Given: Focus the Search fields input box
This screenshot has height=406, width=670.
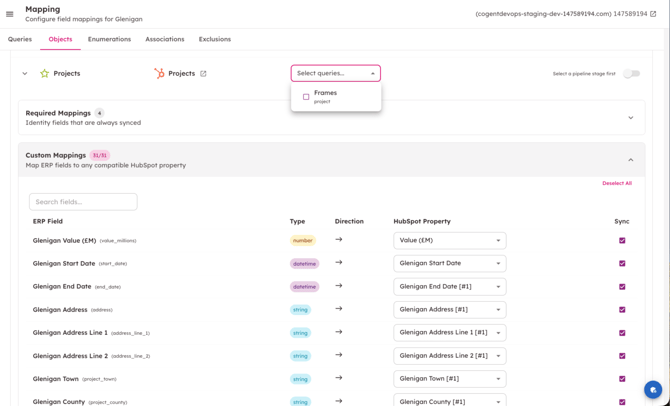Looking at the screenshot, I should (83, 202).
